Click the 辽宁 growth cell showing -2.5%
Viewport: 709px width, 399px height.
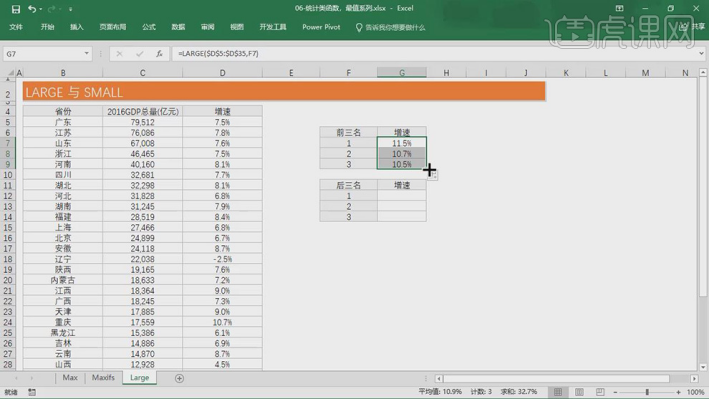coord(222,259)
